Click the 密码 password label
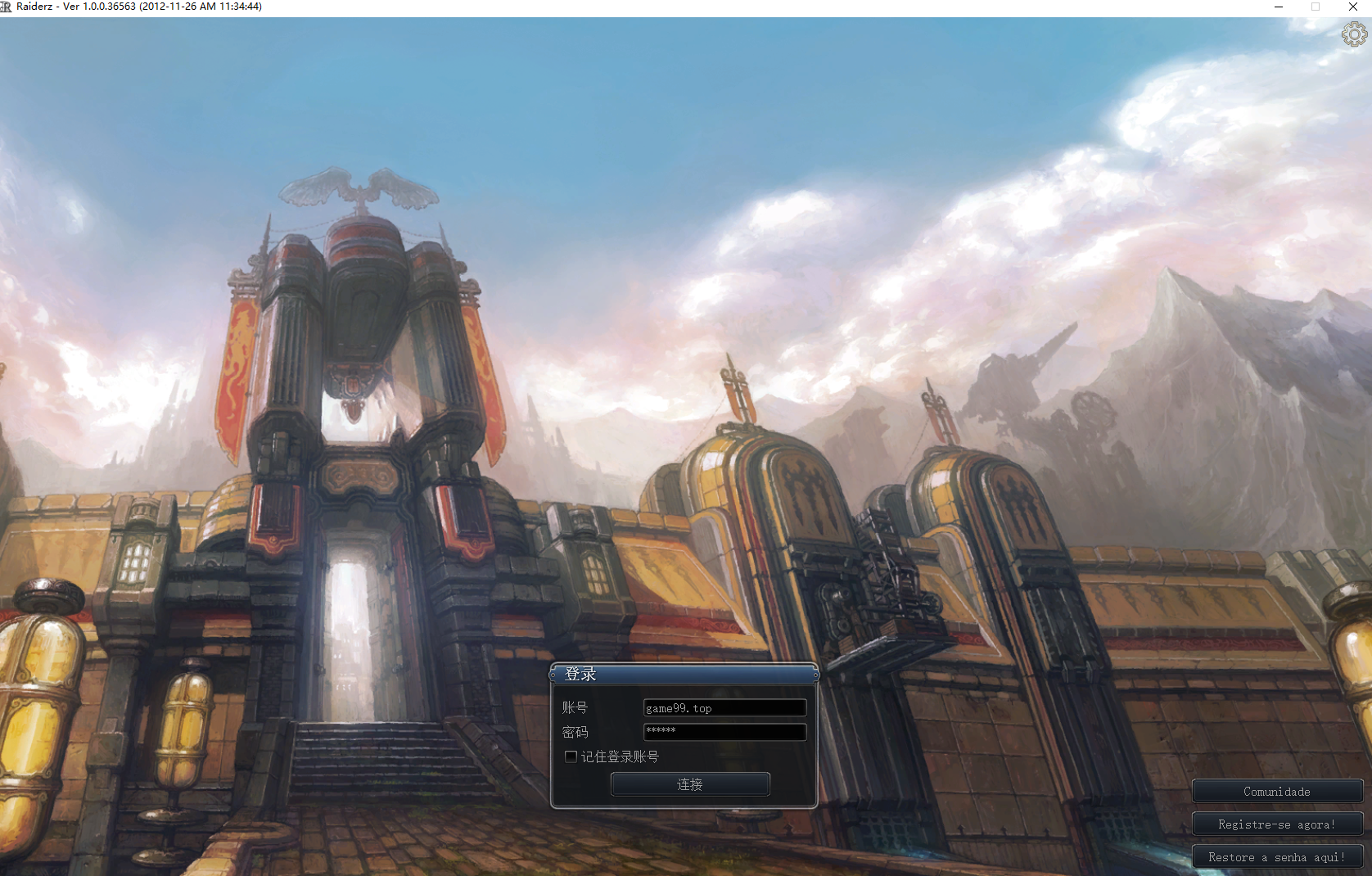The height and width of the screenshot is (876, 1372). pos(575,732)
